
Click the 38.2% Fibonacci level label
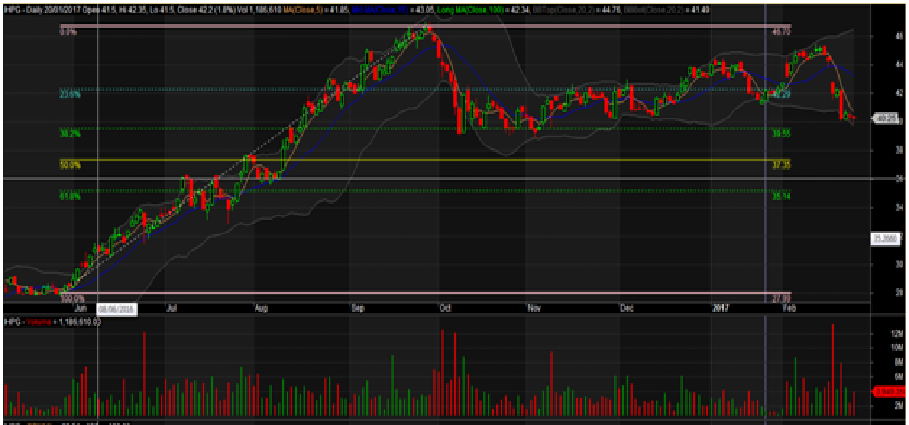[70, 132]
